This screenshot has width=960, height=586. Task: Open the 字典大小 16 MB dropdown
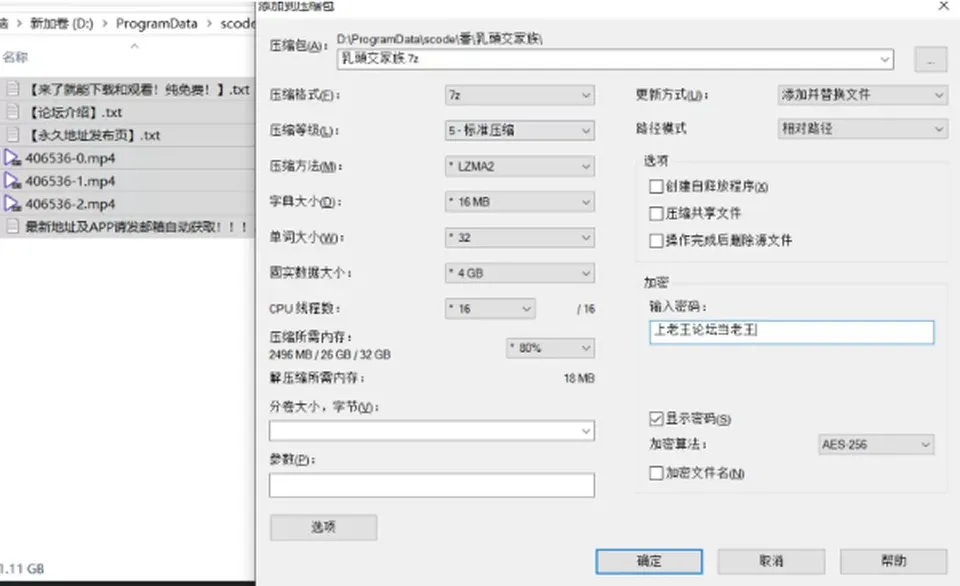pyautogui.click(x=520, y=201)
